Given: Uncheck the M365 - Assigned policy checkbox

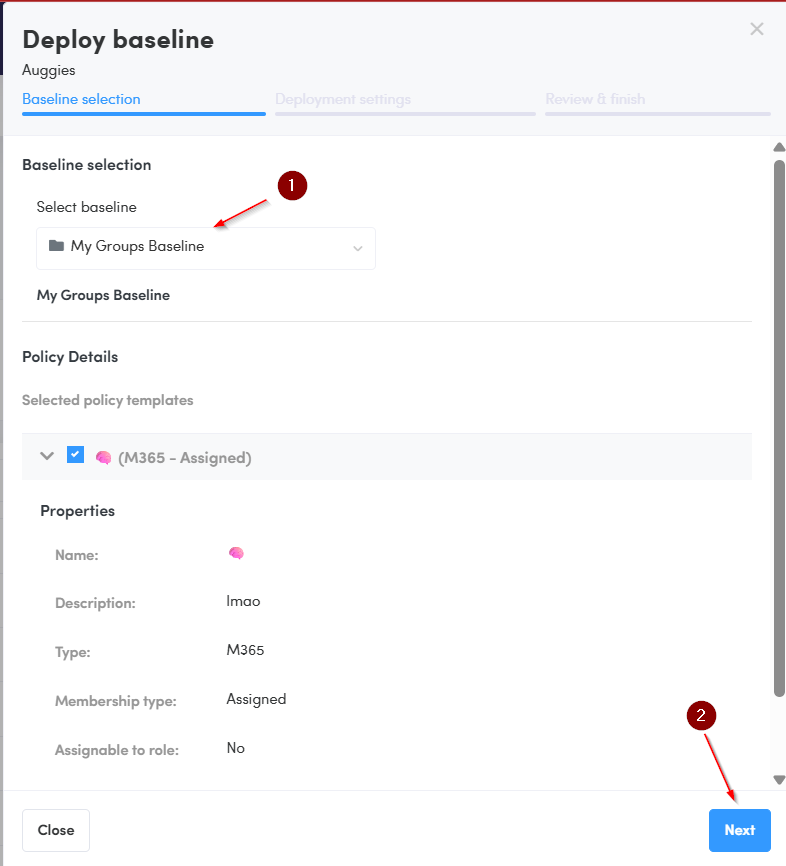Looking at the screenshot, I should [75, 455].
